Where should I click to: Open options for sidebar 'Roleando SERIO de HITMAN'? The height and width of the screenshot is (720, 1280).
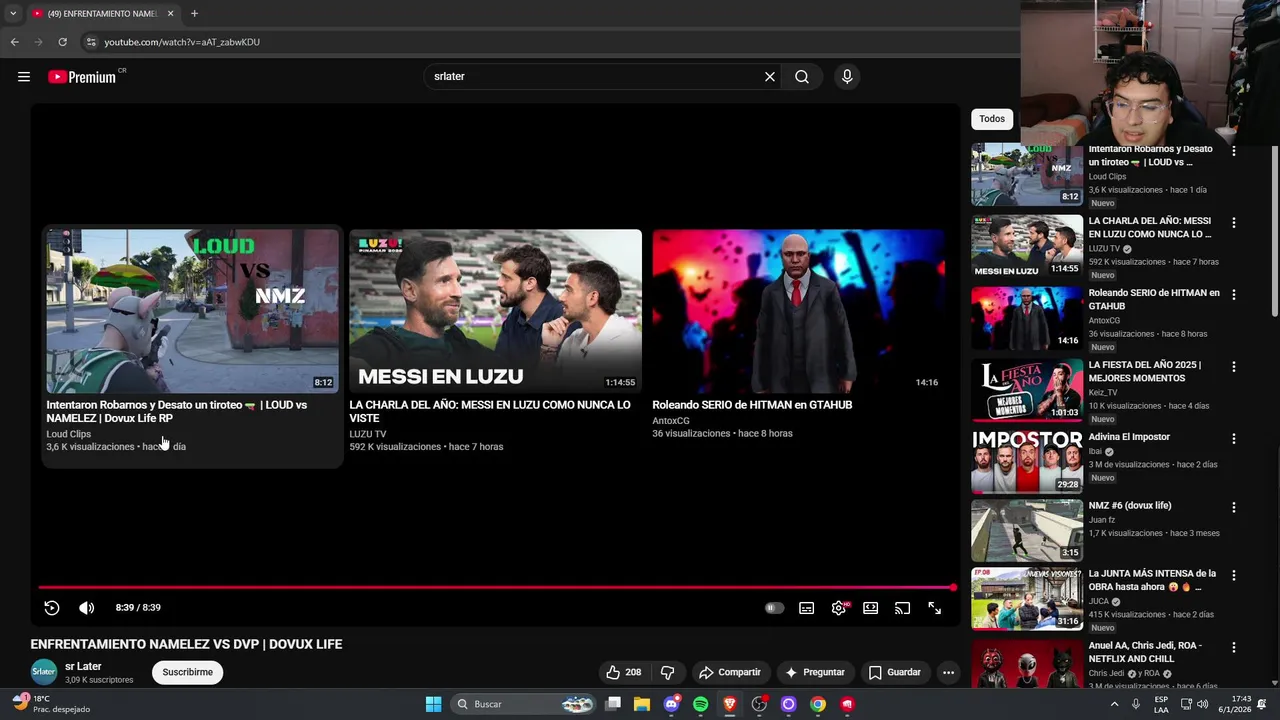(1233, 295)
